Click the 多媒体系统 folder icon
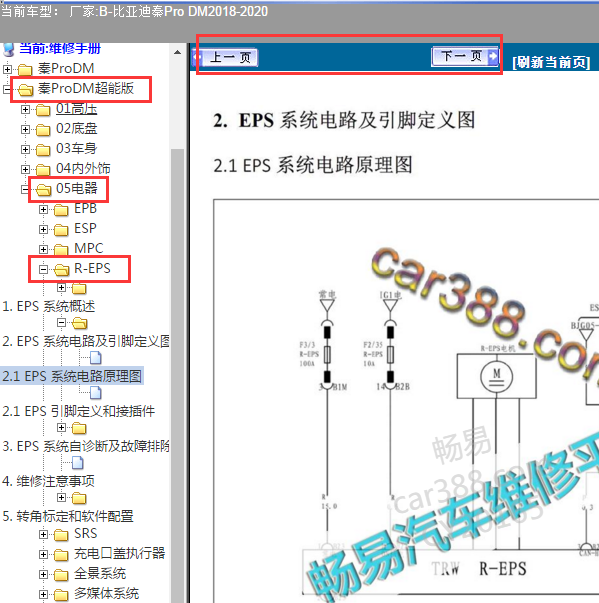 61,595
